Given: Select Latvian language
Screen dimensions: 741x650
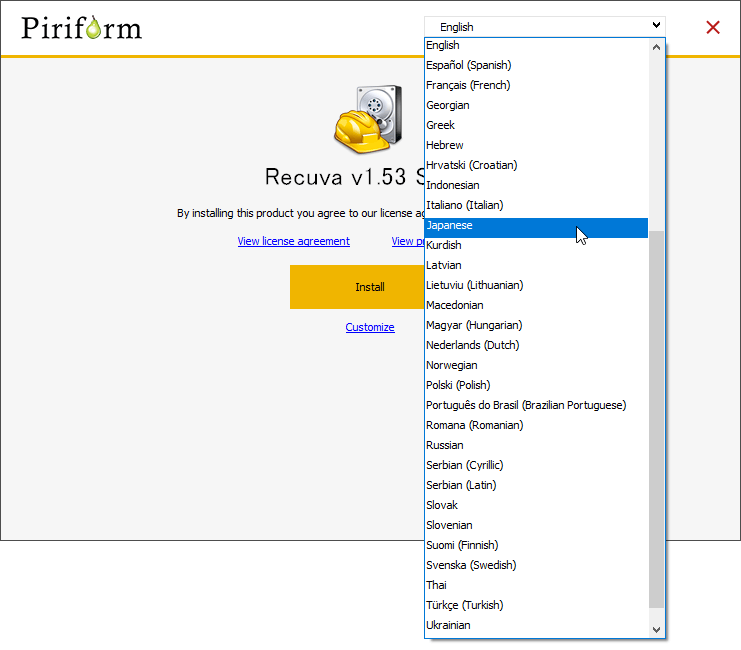Looking at the screenshot, I should 536,265.
